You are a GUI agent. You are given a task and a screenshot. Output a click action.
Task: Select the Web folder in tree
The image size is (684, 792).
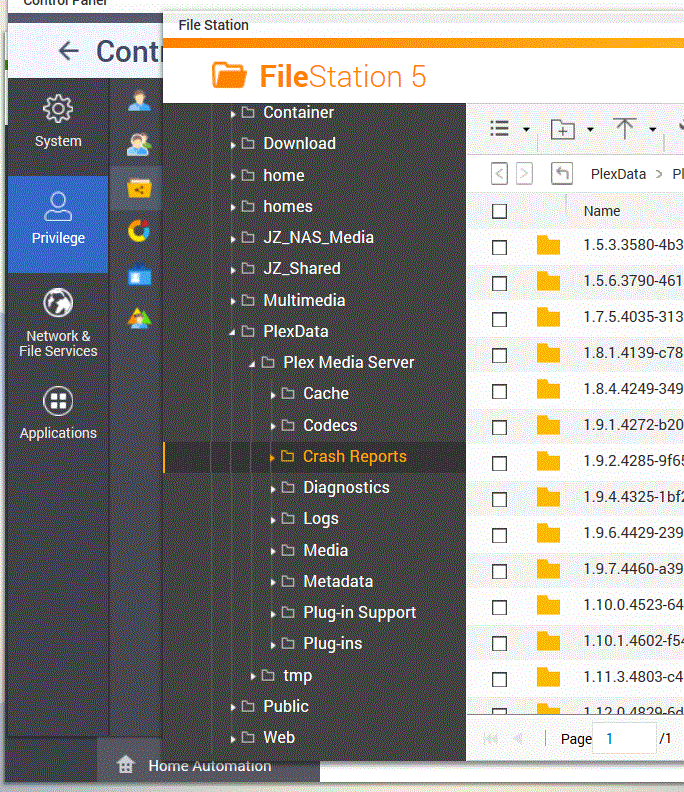click(279, 737)
